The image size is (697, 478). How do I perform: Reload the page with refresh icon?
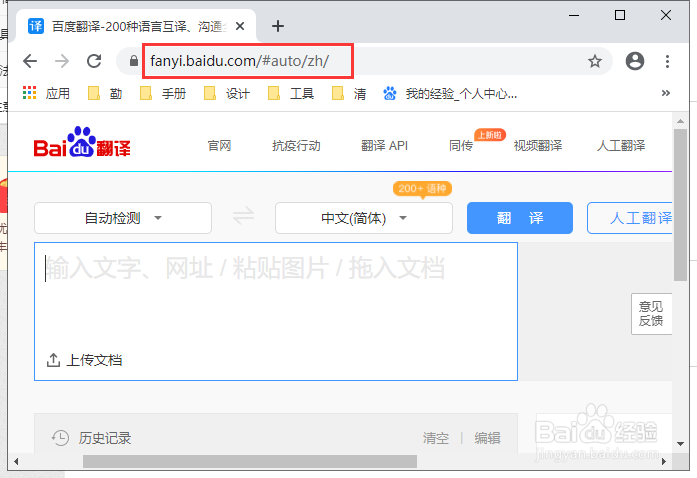[x=94, y=61]
